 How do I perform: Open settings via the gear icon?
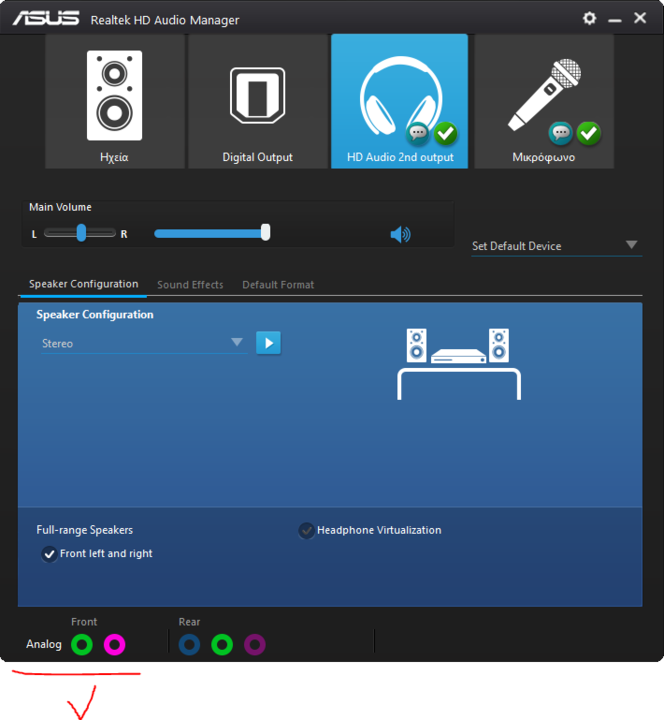pos(589,18)
